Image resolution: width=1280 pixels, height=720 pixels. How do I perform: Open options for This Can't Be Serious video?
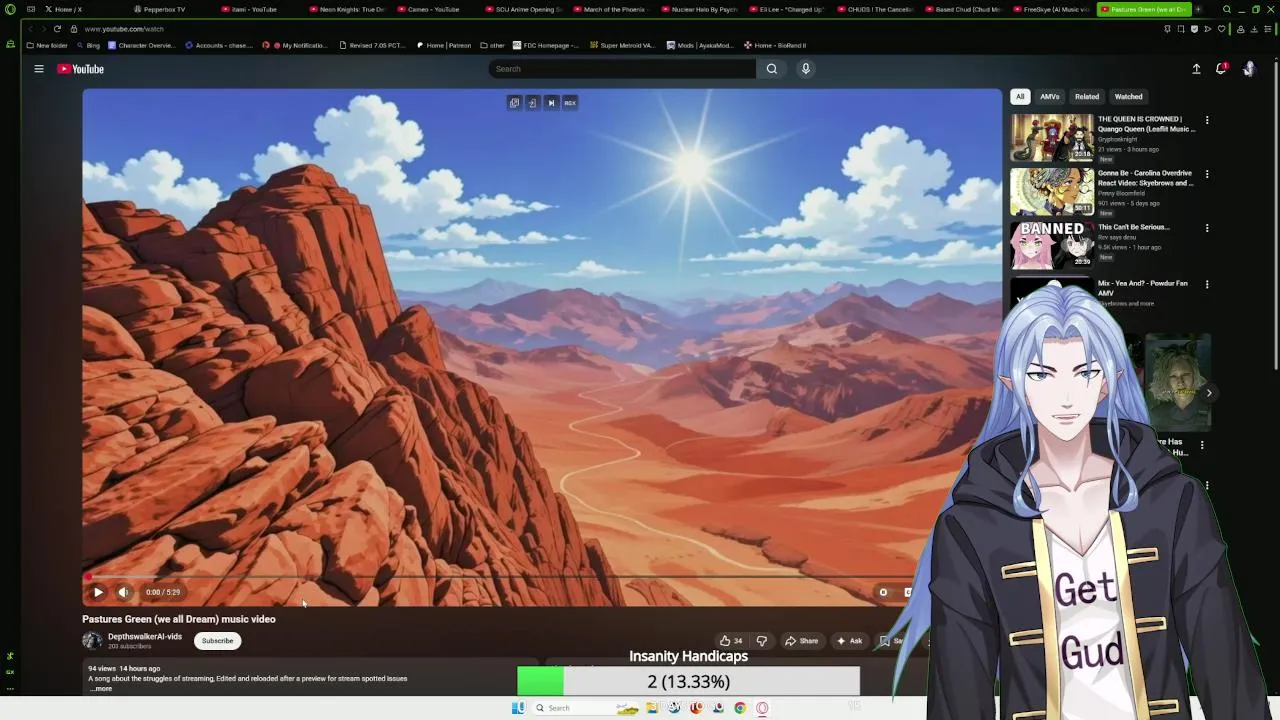tap(1207, 228)
